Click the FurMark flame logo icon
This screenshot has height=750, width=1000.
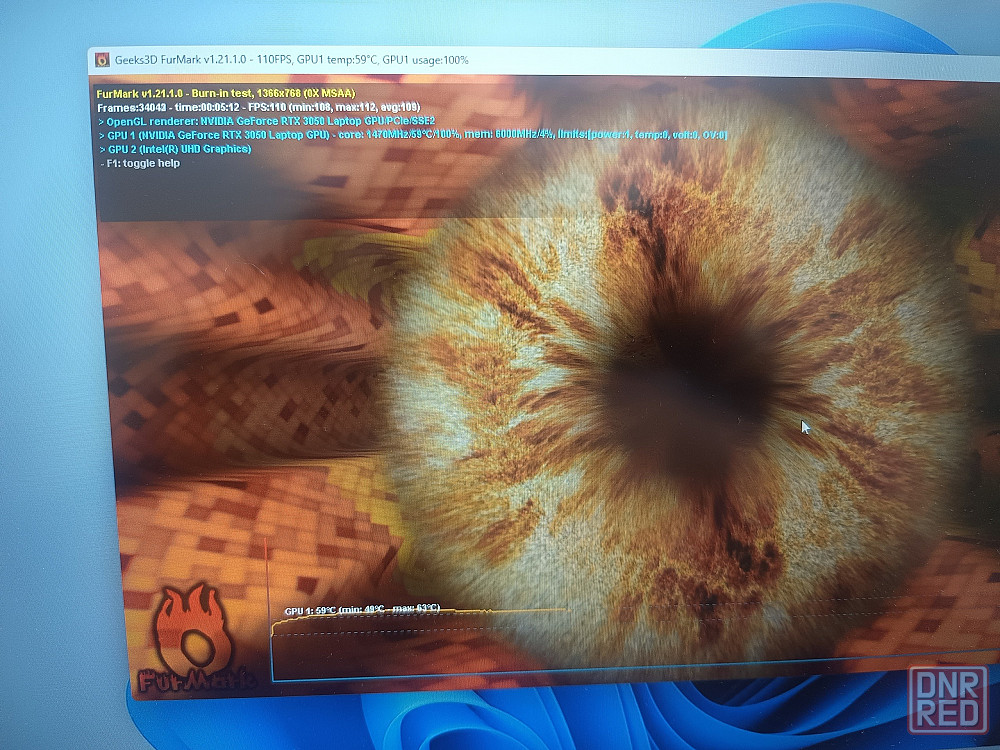point(192,626)
